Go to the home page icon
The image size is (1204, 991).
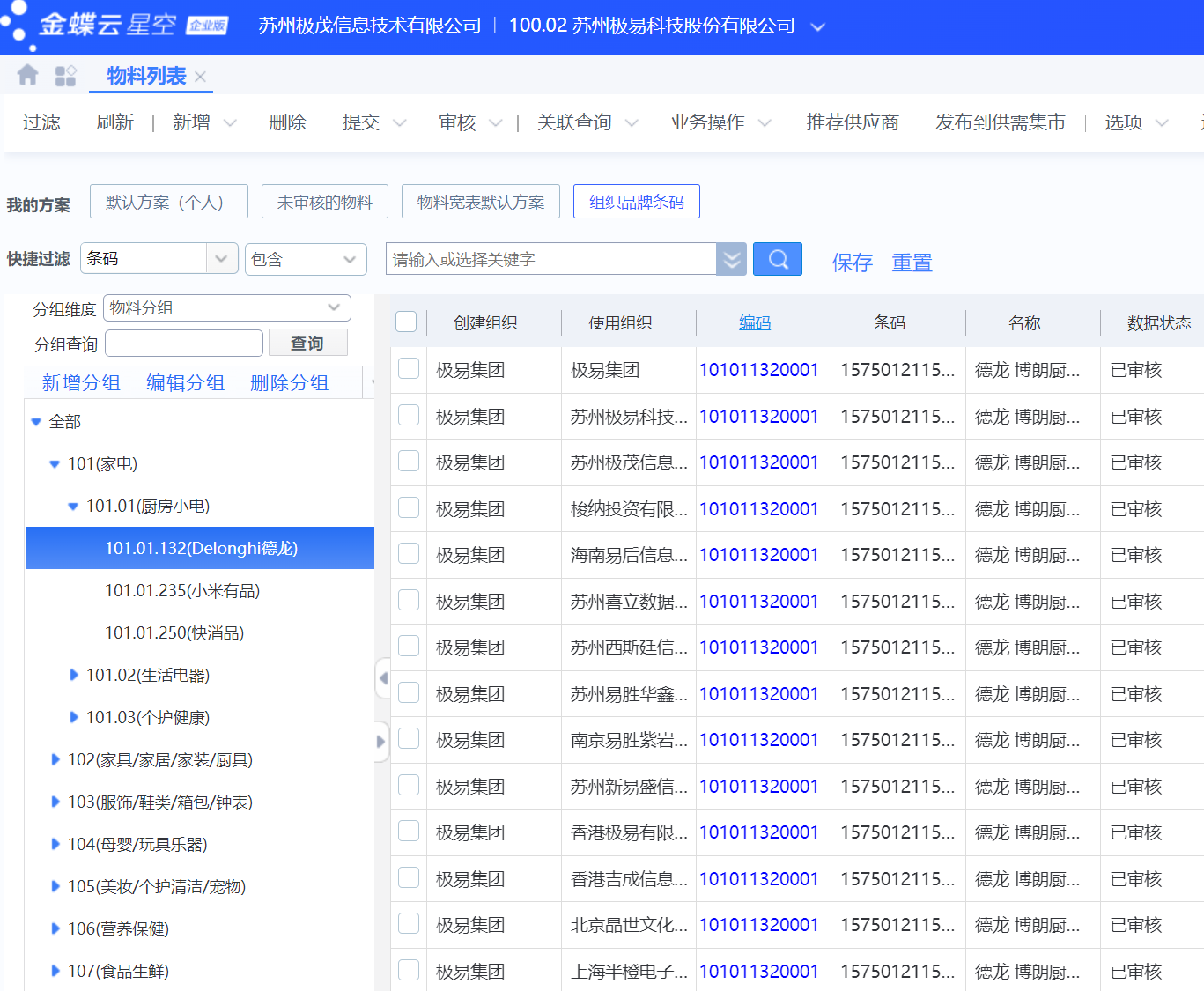27,76
